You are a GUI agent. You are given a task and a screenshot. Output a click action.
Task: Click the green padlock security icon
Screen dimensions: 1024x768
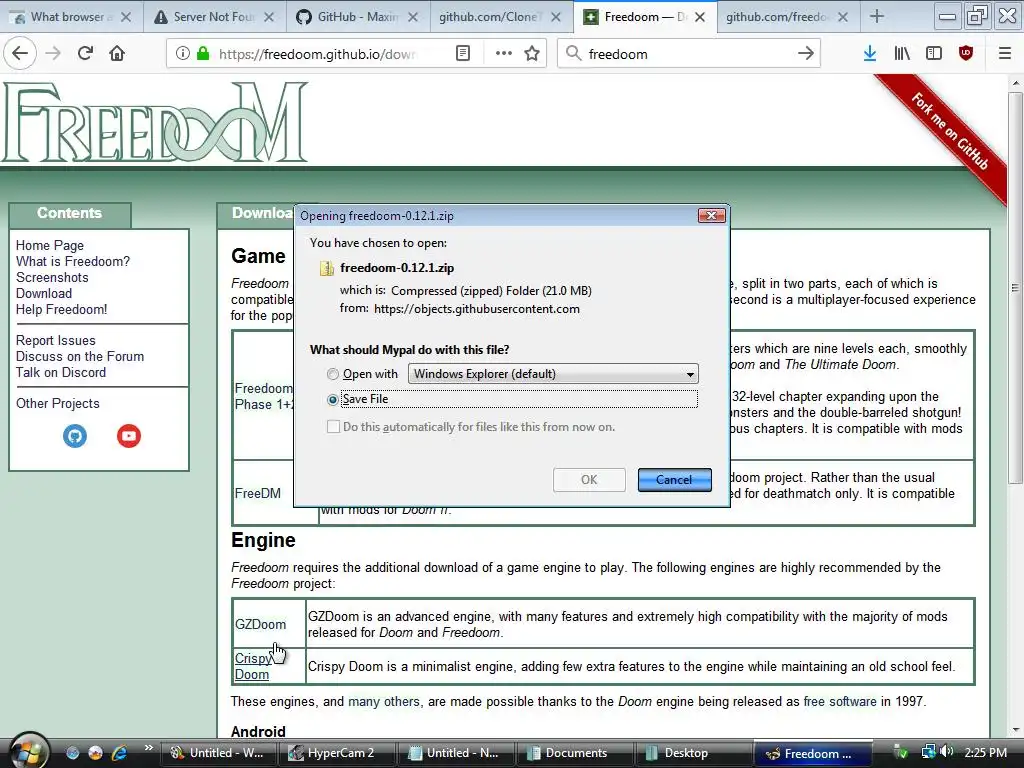(x=203, y=54)
